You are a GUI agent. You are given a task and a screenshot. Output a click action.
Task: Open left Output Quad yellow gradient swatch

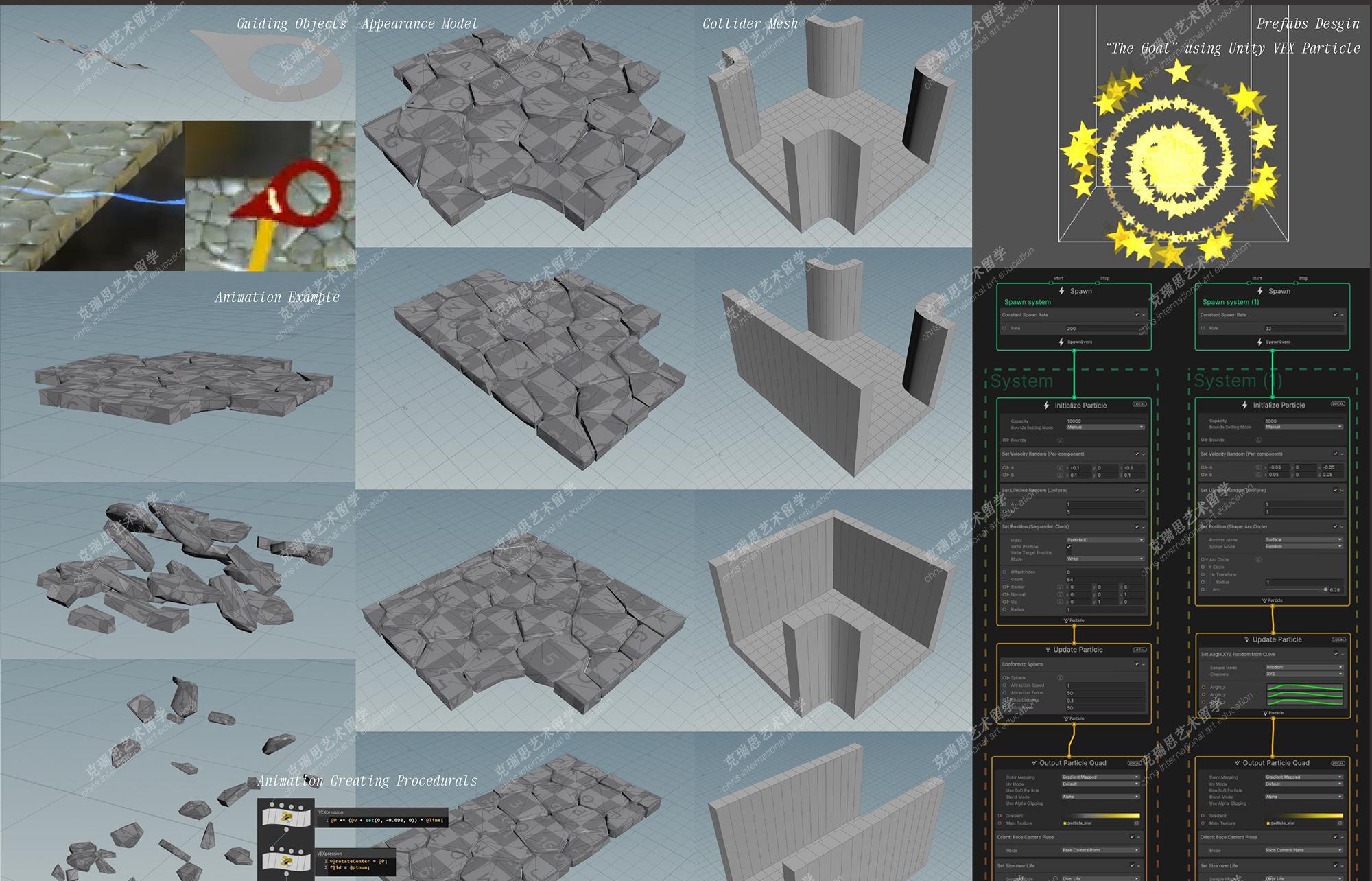tap(1101, 816)
